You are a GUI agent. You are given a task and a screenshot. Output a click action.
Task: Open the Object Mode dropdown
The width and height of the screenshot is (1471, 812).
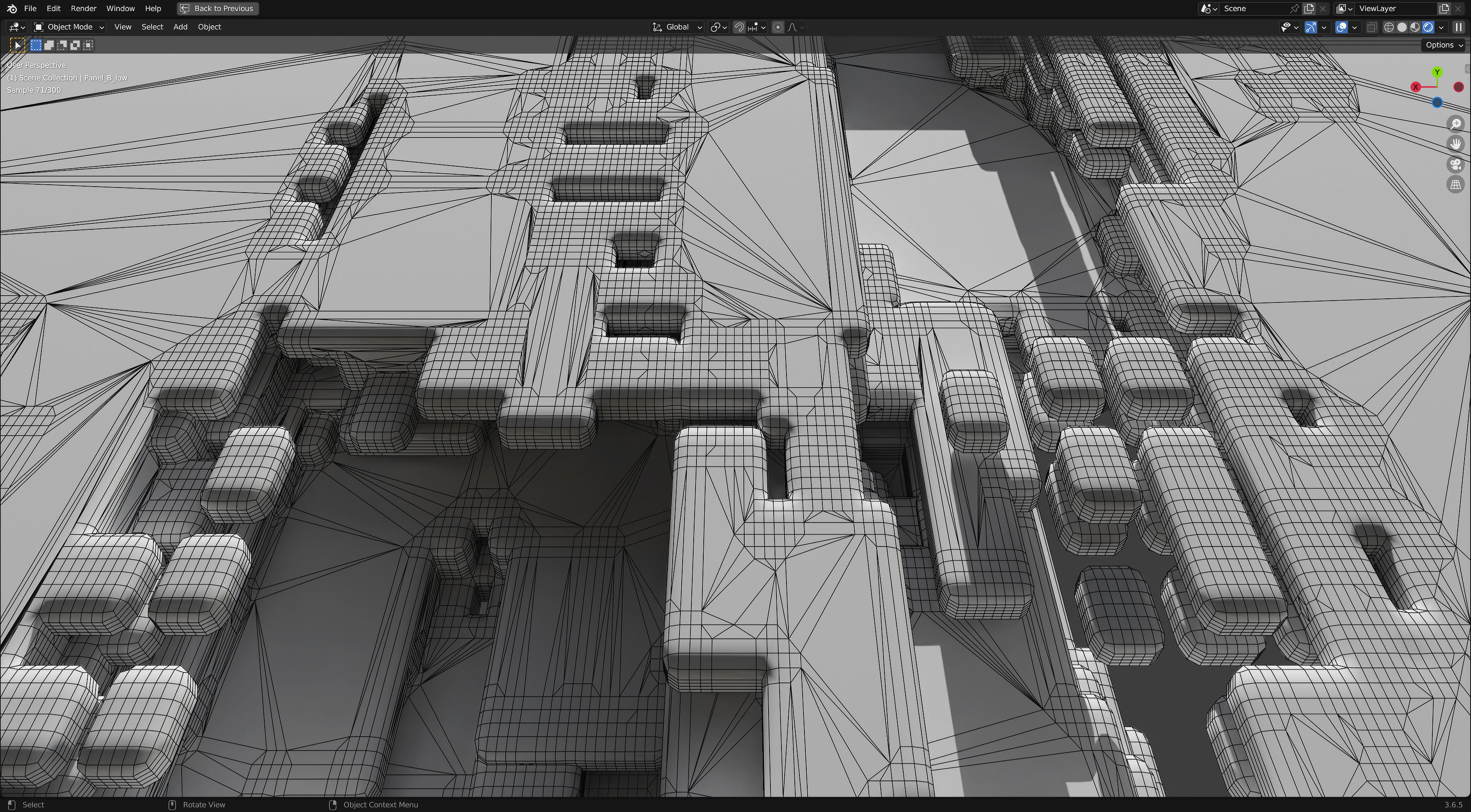(68, 27)
